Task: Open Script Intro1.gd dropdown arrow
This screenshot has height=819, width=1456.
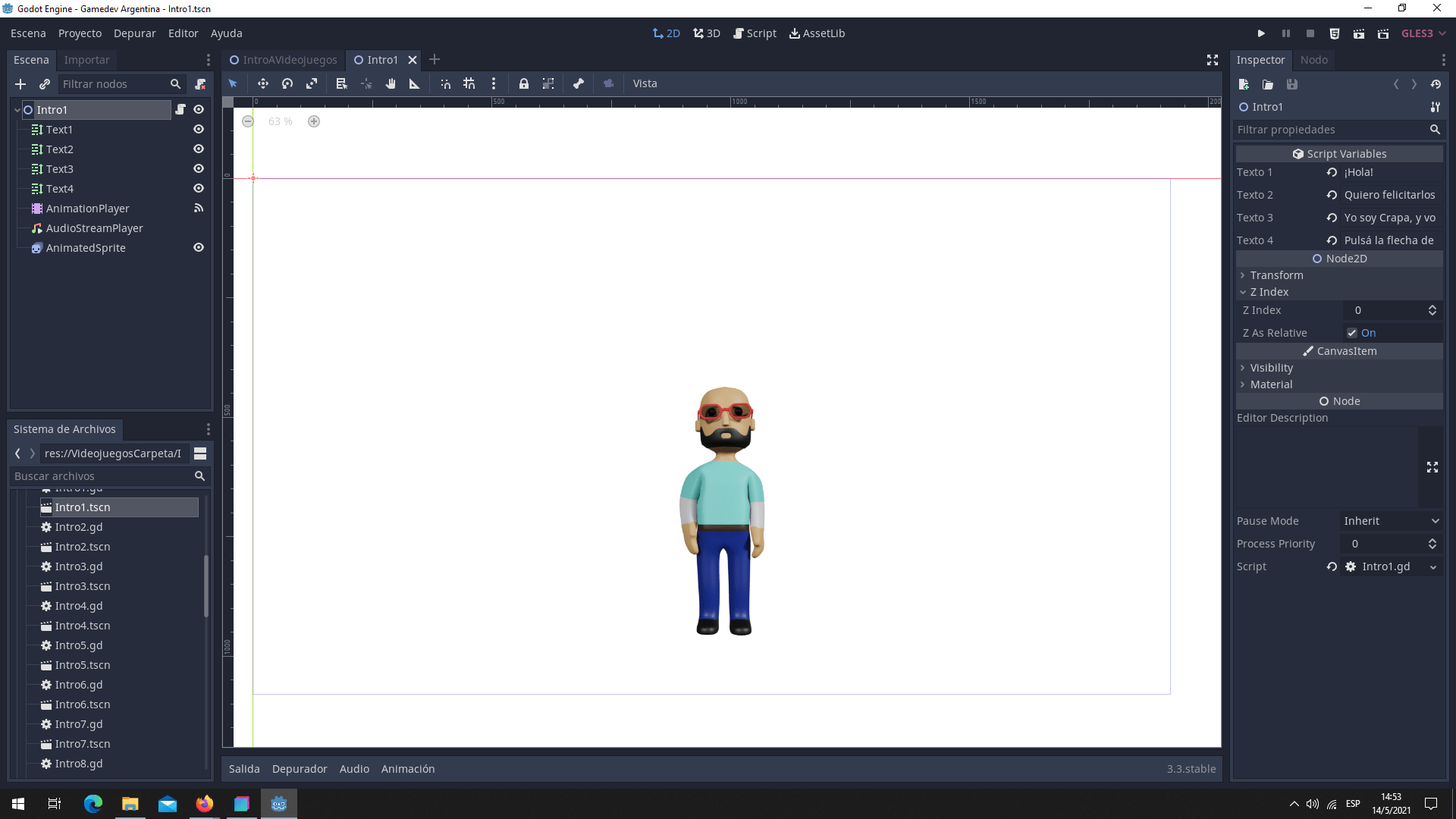Action: [1433, 566]
